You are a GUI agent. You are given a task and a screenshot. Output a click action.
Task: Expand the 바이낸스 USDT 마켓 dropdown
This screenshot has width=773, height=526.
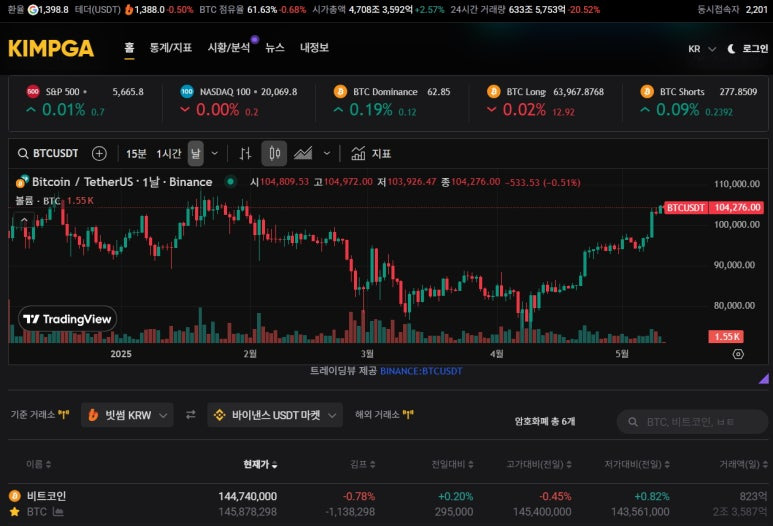[x=275, y=415]
